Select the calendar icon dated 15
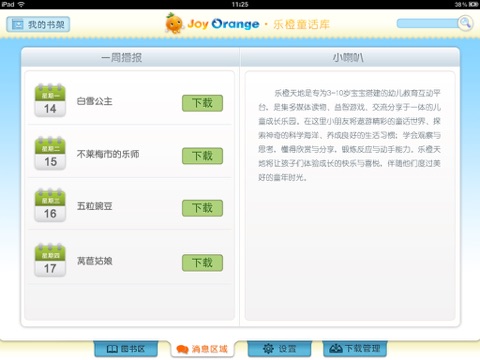The height and width of the screenshot is (360, 480). click(50, 153)
